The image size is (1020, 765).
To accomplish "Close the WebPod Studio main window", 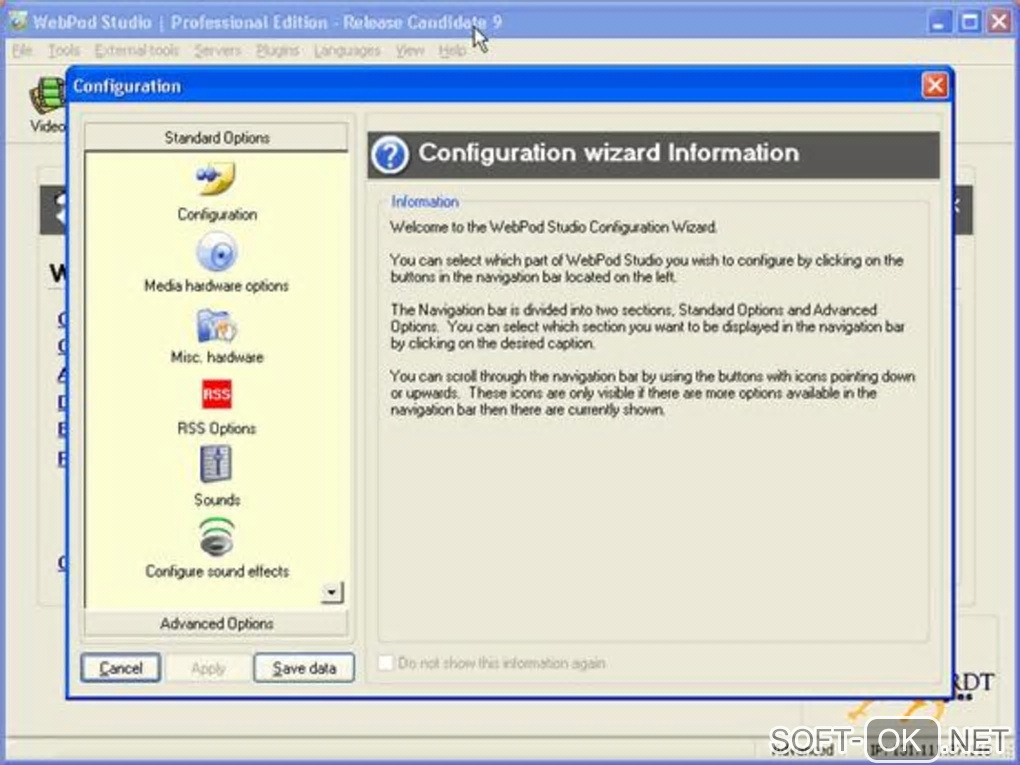I will [x=1000, y=21].
